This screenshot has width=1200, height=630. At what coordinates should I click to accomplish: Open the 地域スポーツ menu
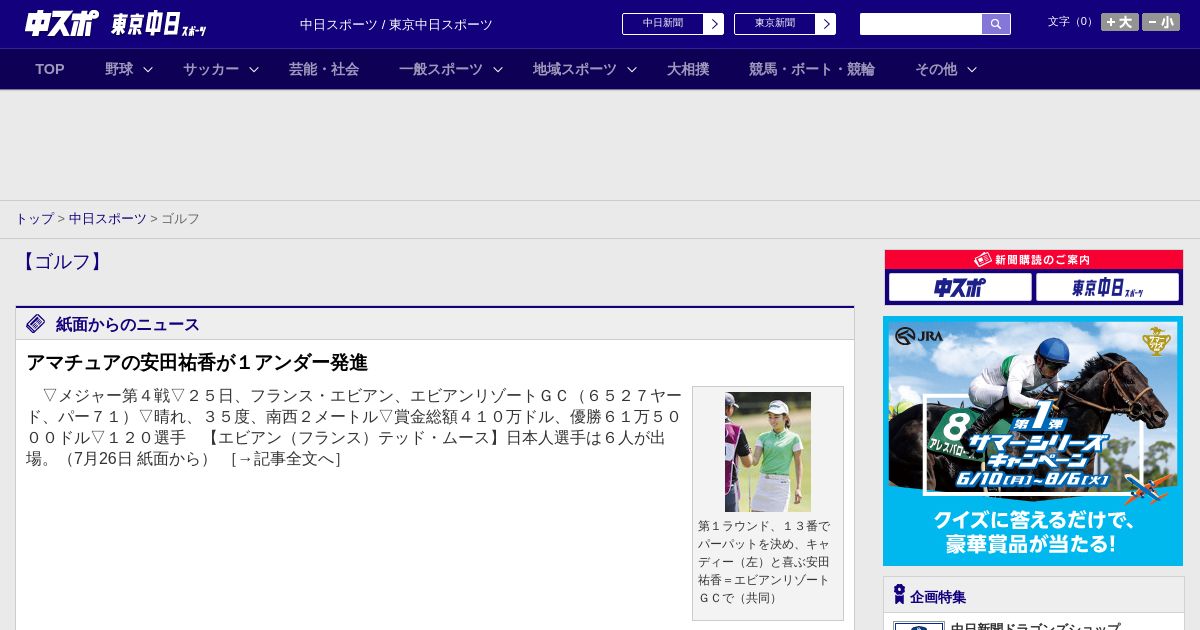pyautogui.click(x=575, y=69)
